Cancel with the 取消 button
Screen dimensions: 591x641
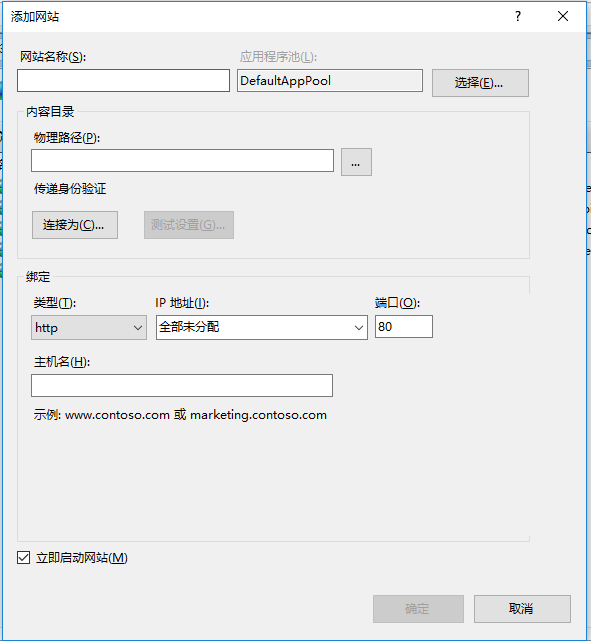pyautogui.click(x=522, y=609)
